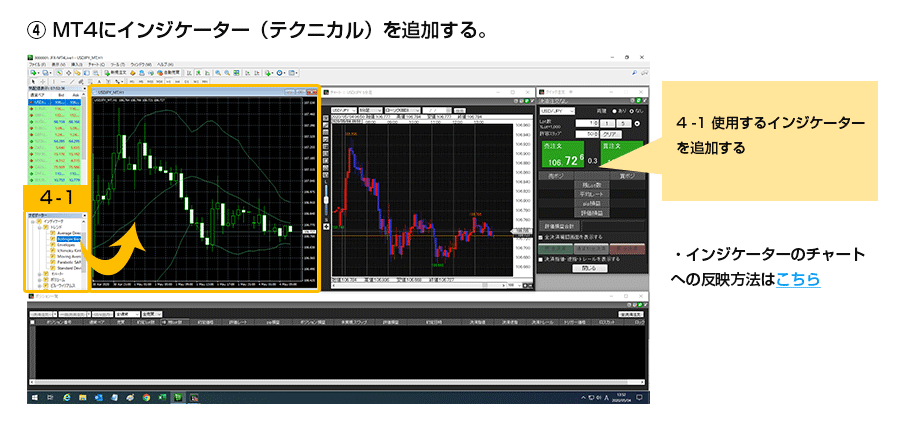Click plus icon below chart zoom slider
Viewport: 900px width, 427px height.
(326, 227)
